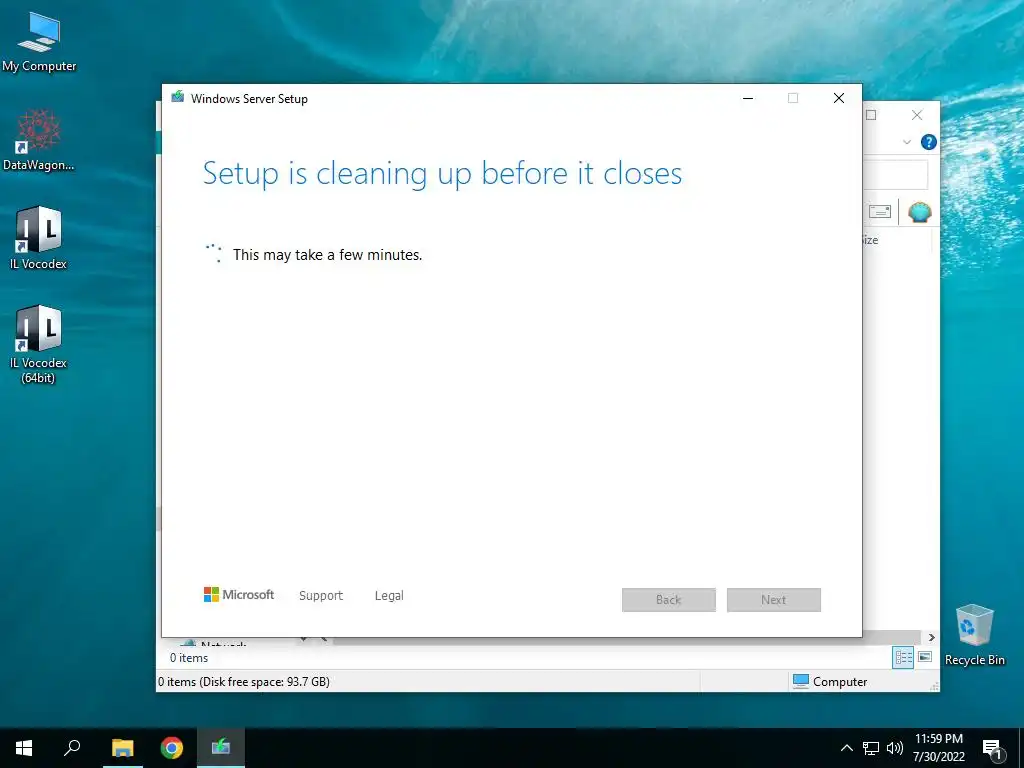1024x768 pixels.
Task: Switch Explorer to details view
Action: coord(903,658)
